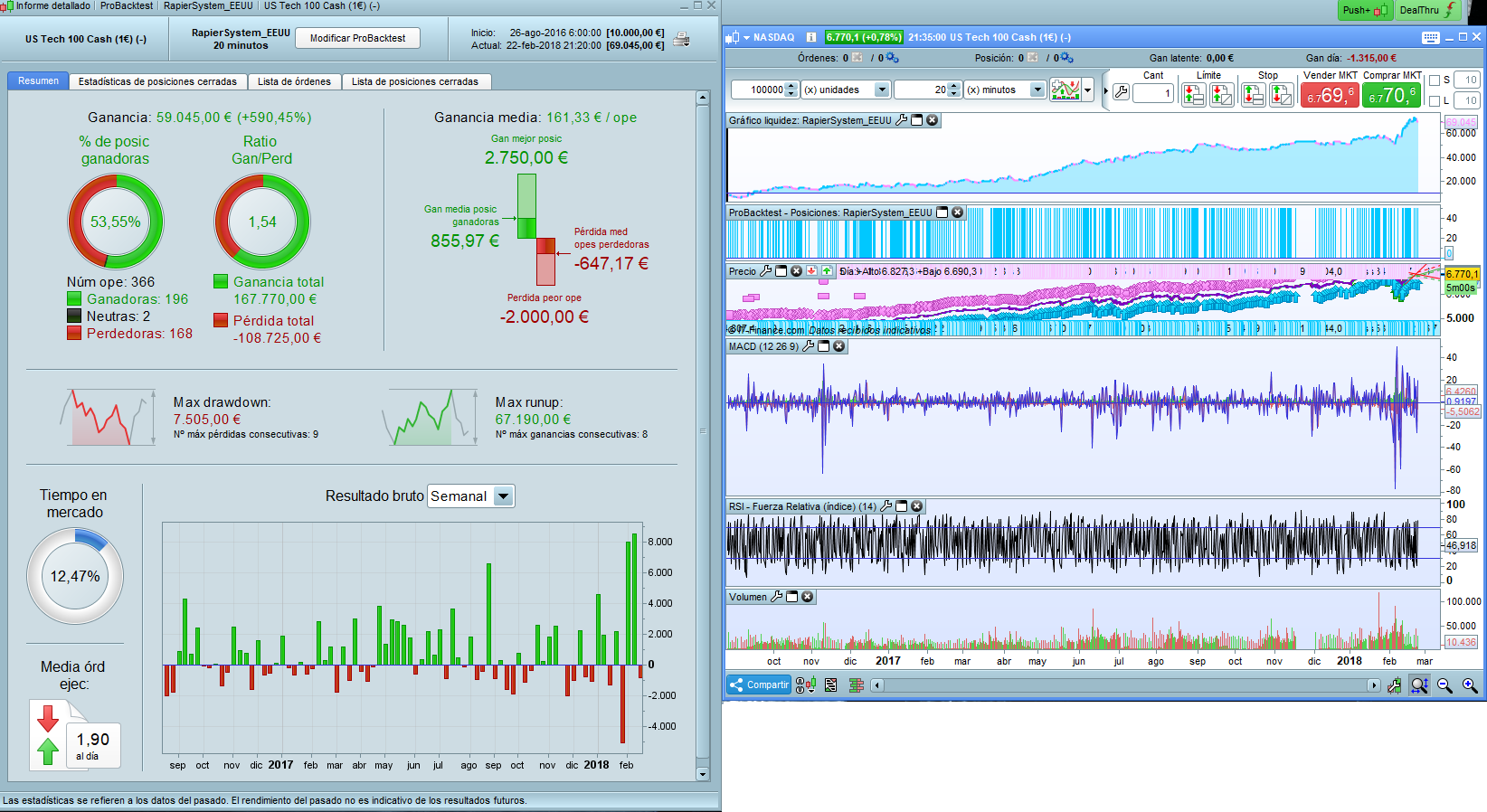Click the chart horizontal scrollbar left arrow
The width and height of the screenshot is (1487, 812).
point(876,685)
